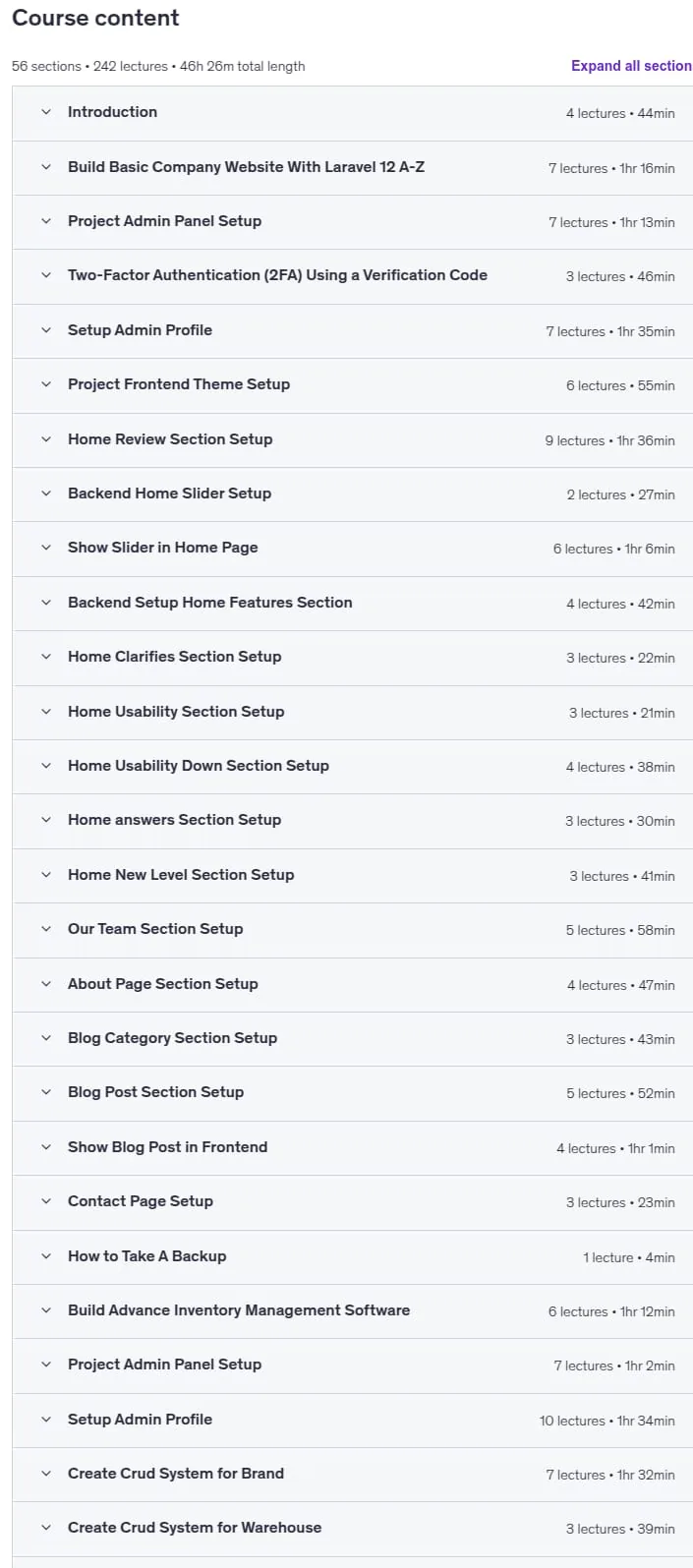Click chevron beside How to Take A Backup
The width and height of the screenshot is (693, 1568).
pos(45,1256)
